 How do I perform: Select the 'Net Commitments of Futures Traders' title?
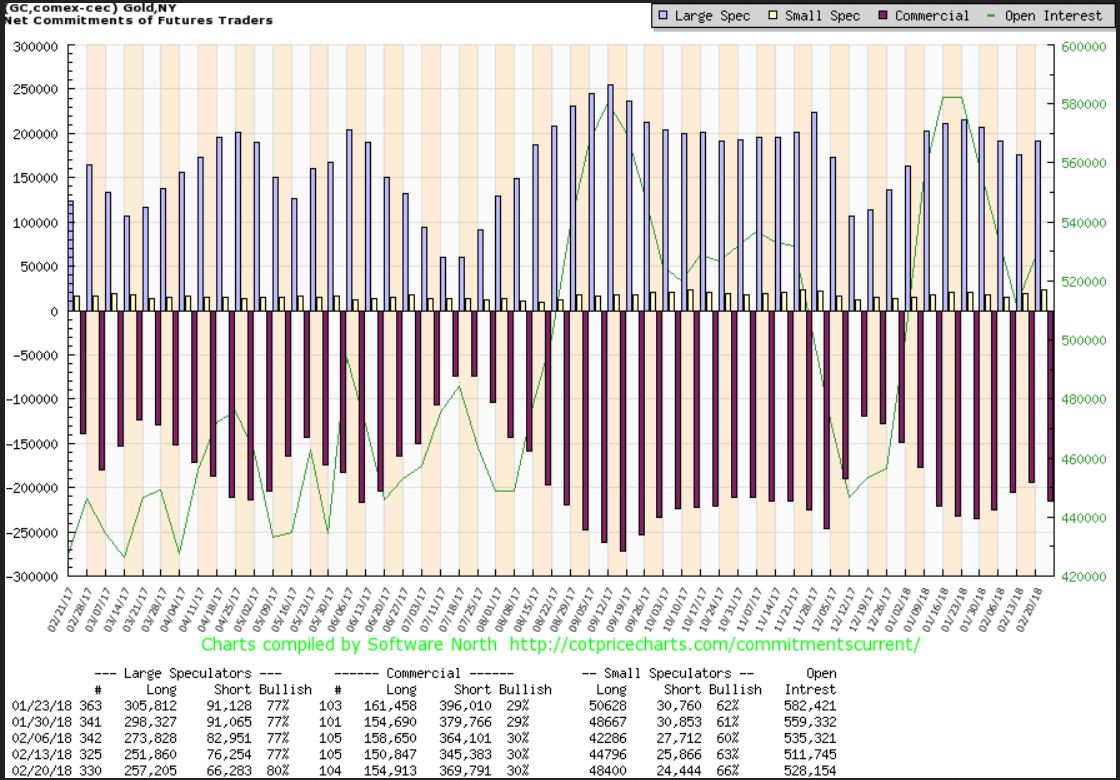point(138,20)
